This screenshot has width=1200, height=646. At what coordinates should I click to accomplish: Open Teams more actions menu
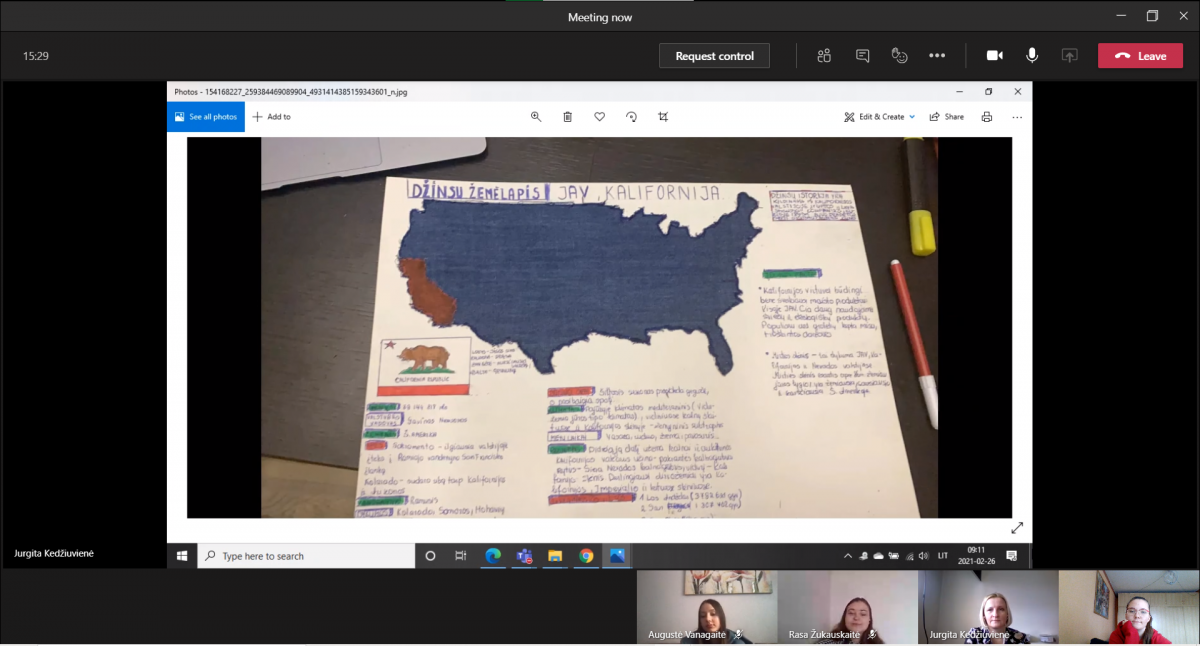(x=937, y=56)
